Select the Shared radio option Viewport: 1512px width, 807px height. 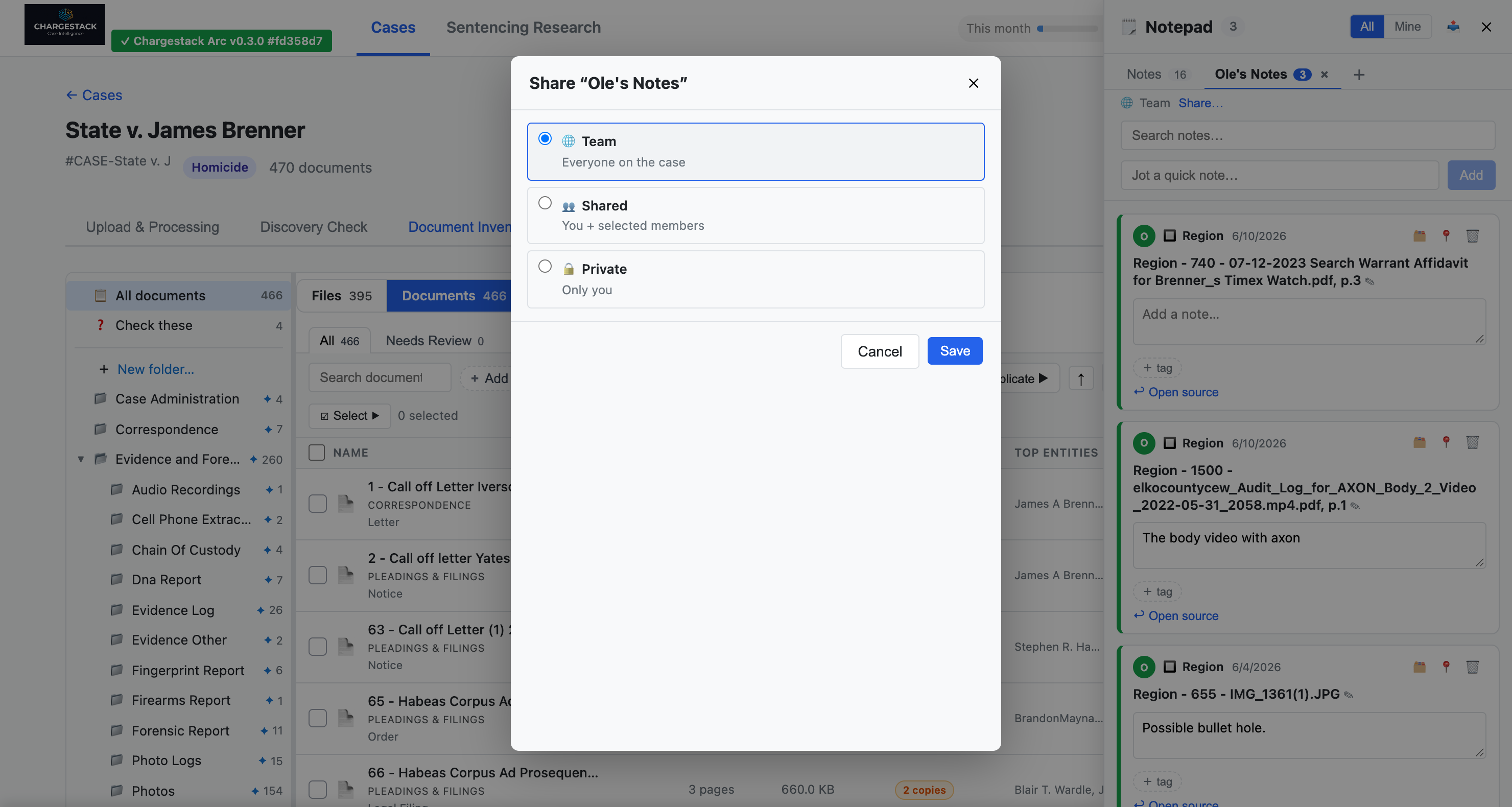pyautogui.click(x=545, y=203)
